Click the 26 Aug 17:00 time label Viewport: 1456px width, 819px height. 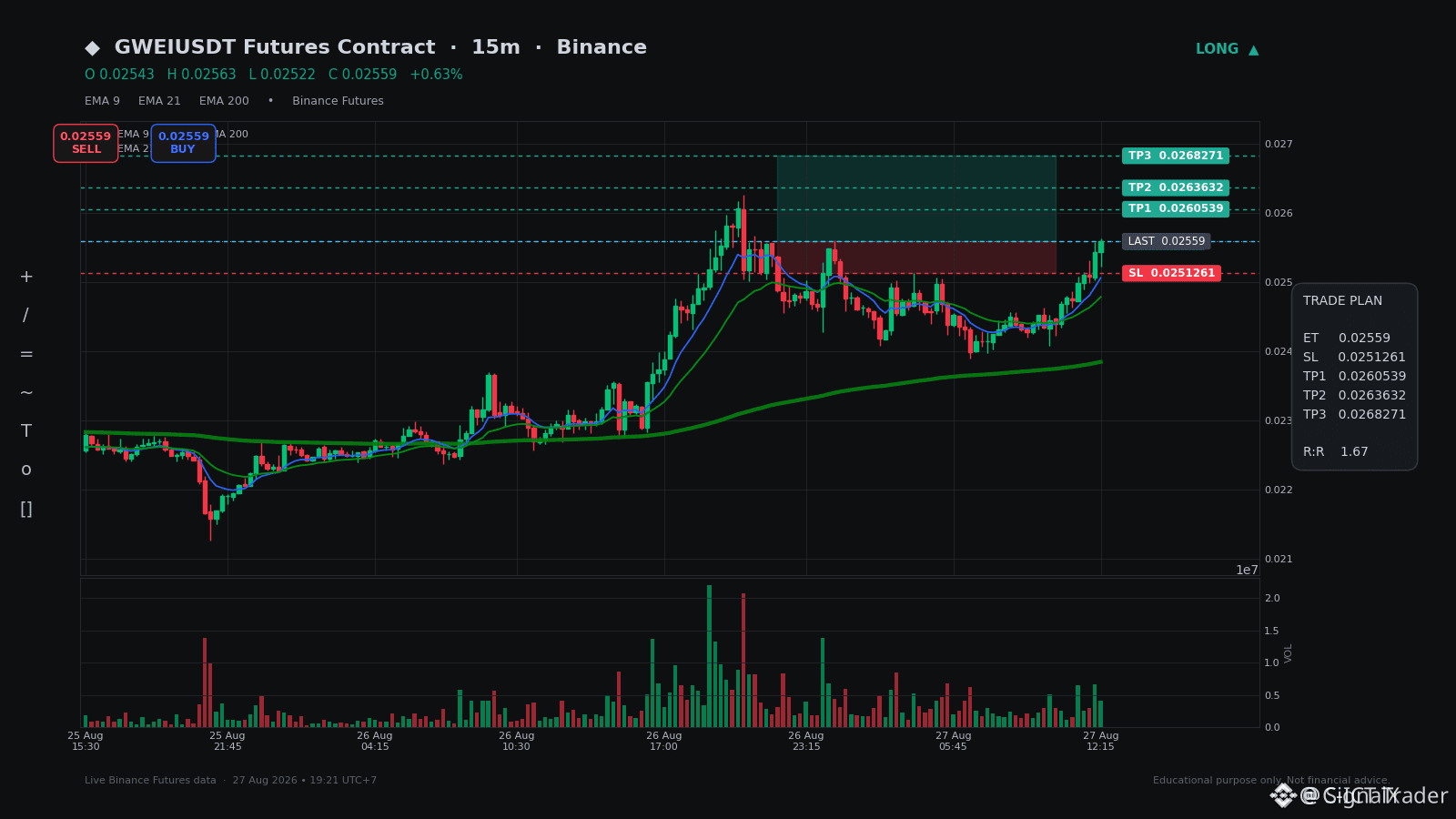coord(664,741)
